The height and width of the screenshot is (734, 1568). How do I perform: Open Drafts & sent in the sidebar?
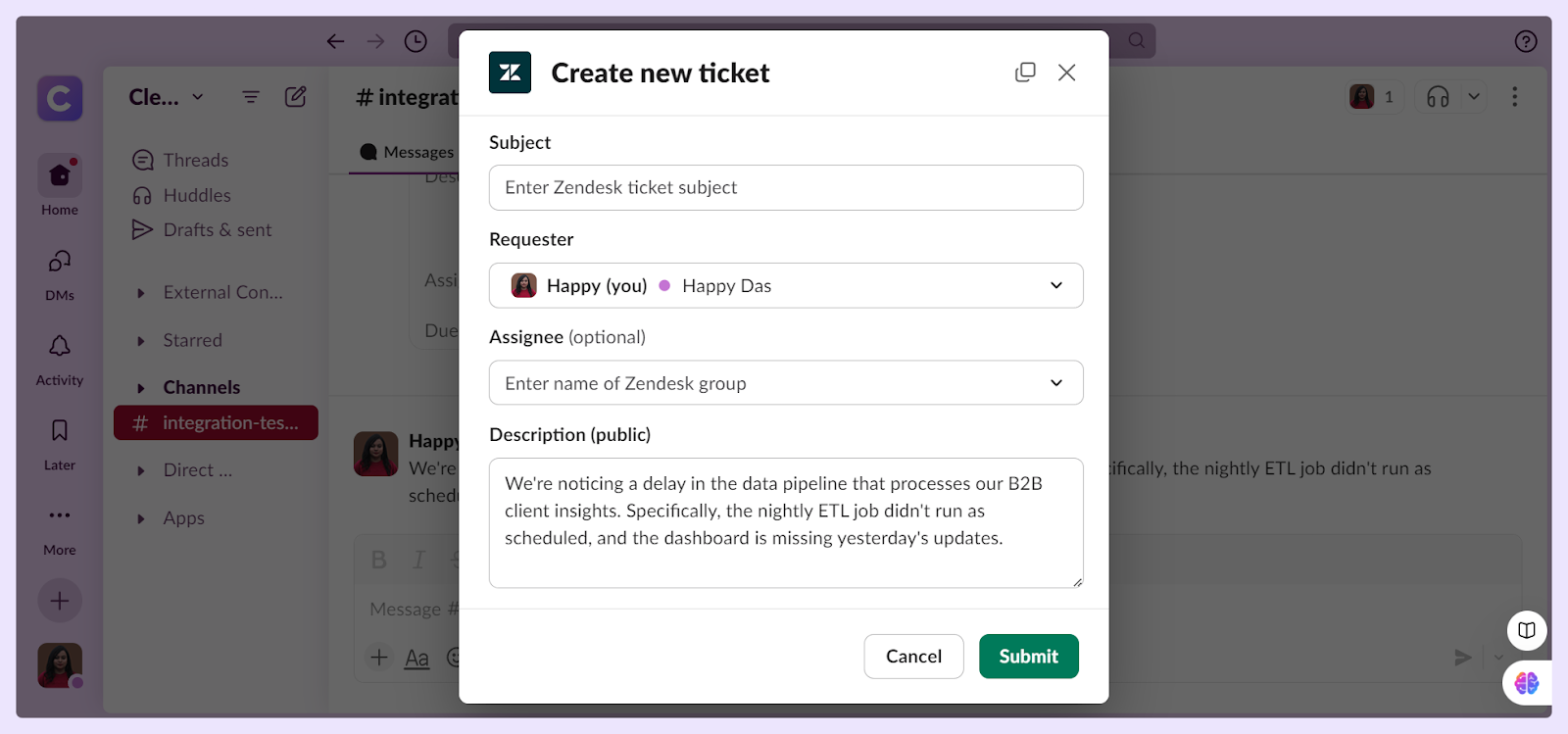pyautogui.click(x=202, y=229)
